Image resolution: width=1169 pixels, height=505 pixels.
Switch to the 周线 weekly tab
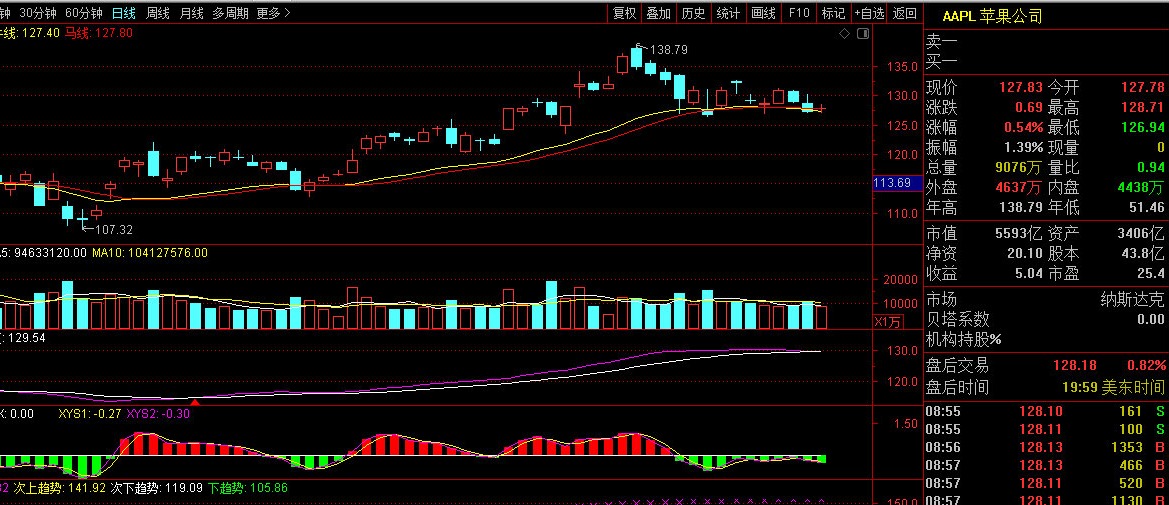157,13
